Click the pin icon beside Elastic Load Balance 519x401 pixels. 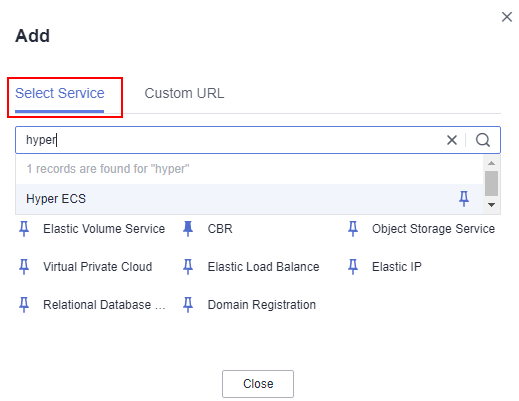point(188,267)
